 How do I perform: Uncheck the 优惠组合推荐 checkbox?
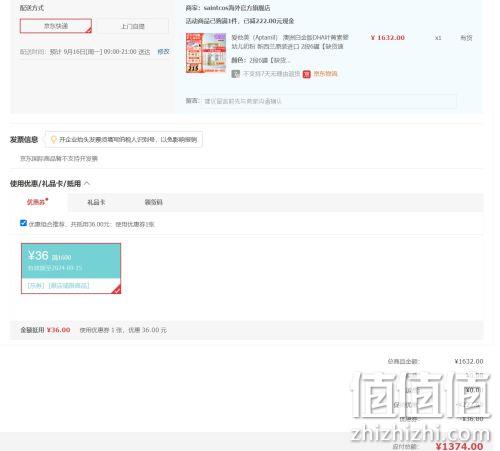23,223
